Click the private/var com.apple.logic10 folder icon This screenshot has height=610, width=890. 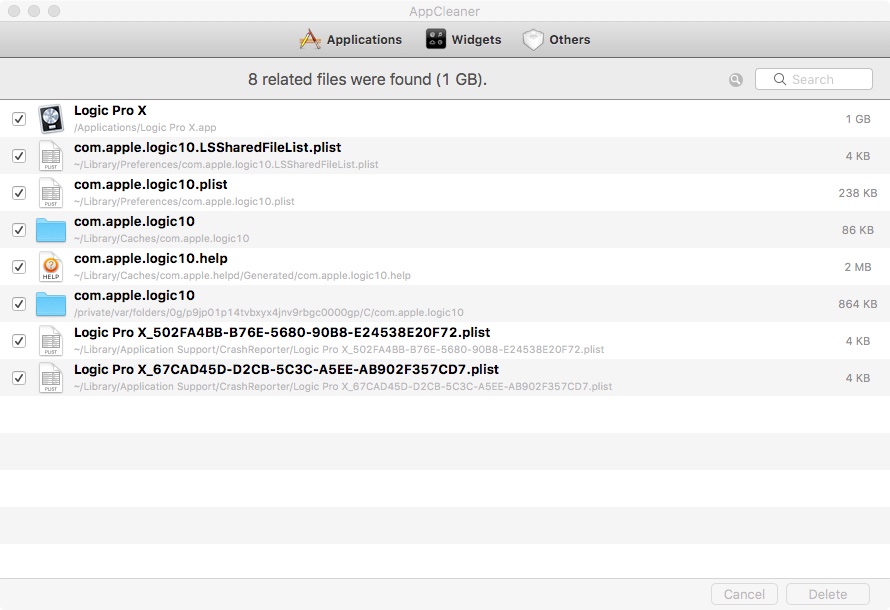pos(51,304)
